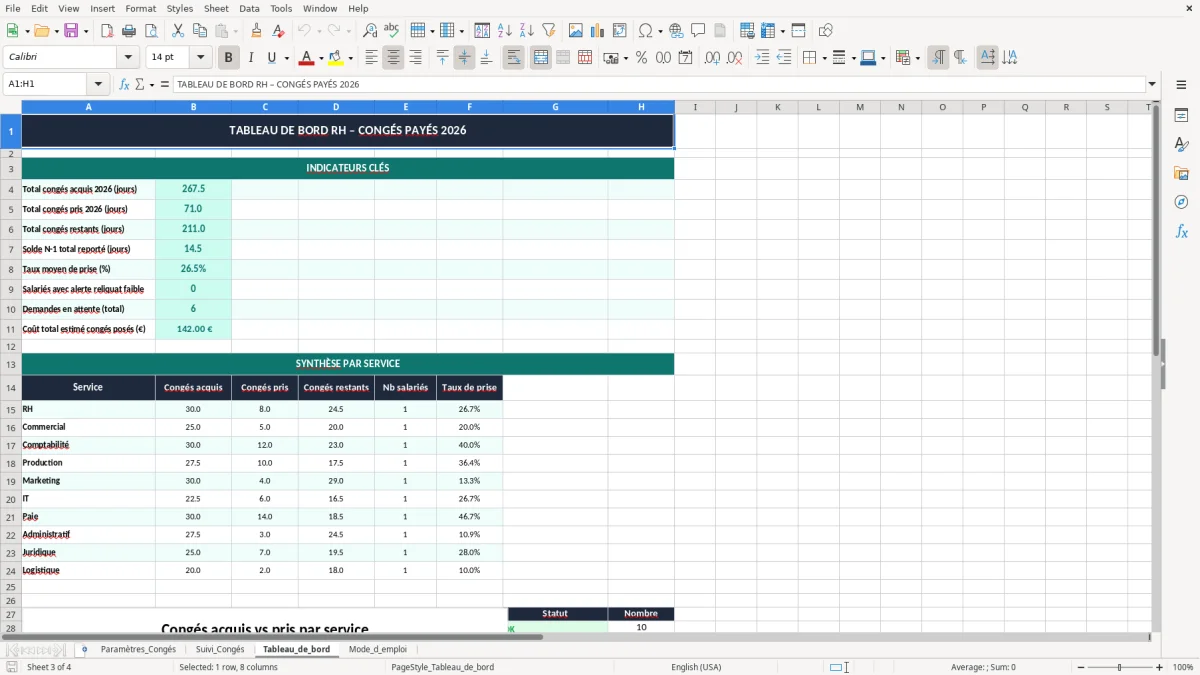Open the Format menu

(x=140, y=8)
